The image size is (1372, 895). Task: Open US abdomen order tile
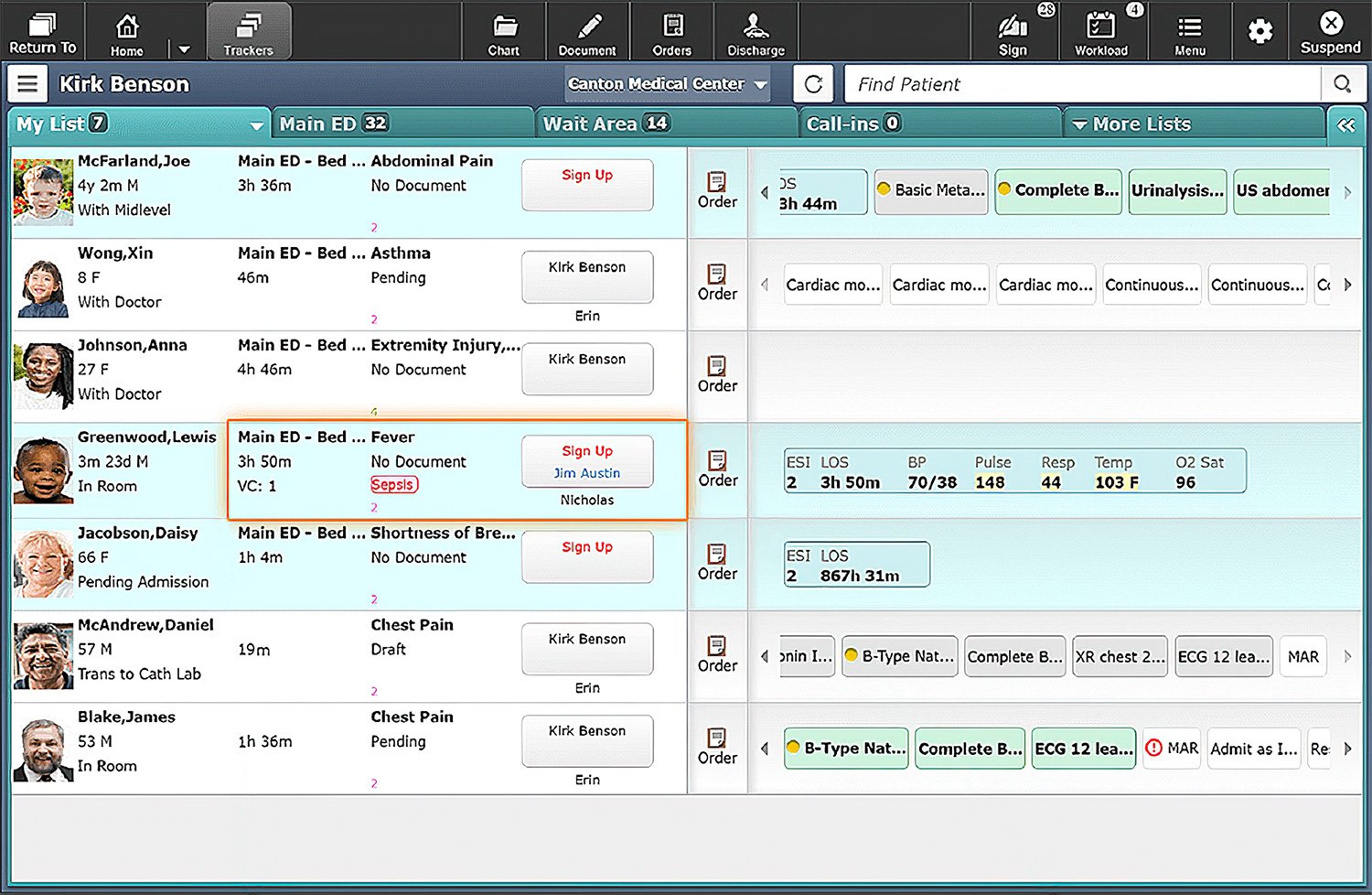[x=1281, y=191]
